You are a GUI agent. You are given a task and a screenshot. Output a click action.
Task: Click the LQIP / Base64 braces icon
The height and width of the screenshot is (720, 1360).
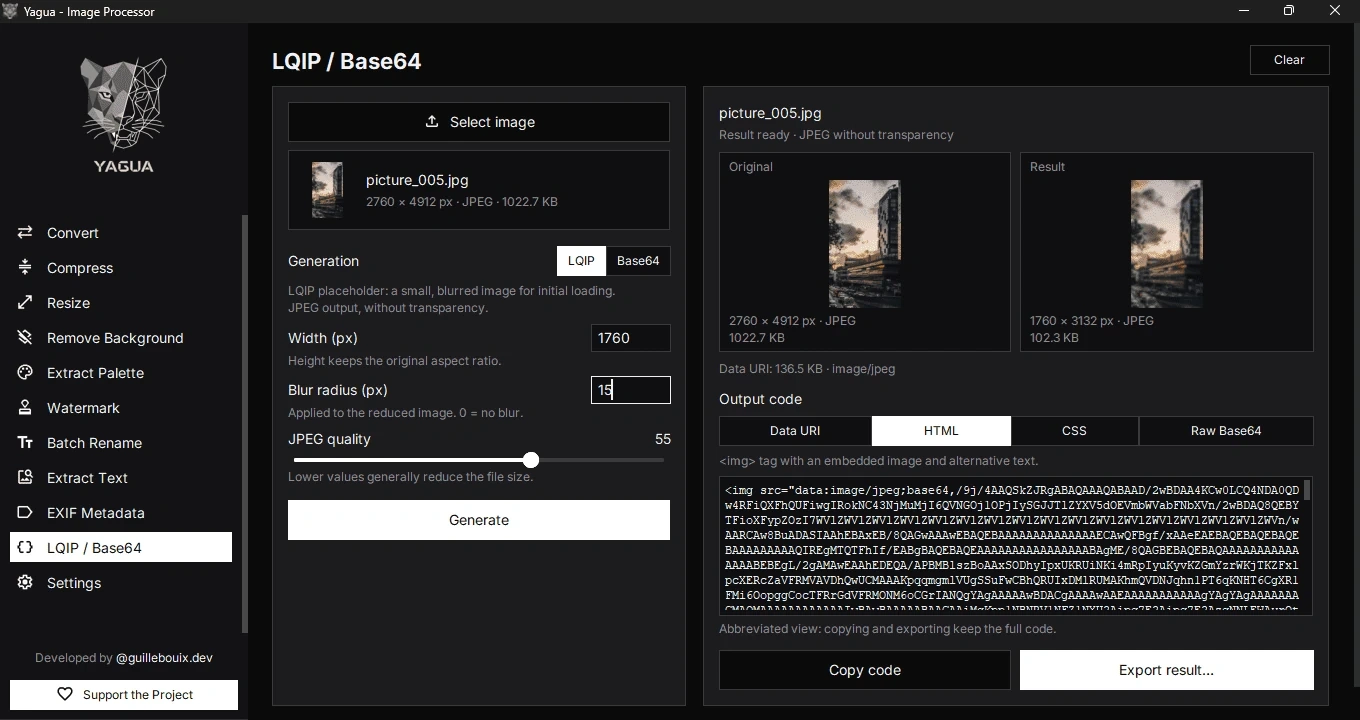coord(25,548)
